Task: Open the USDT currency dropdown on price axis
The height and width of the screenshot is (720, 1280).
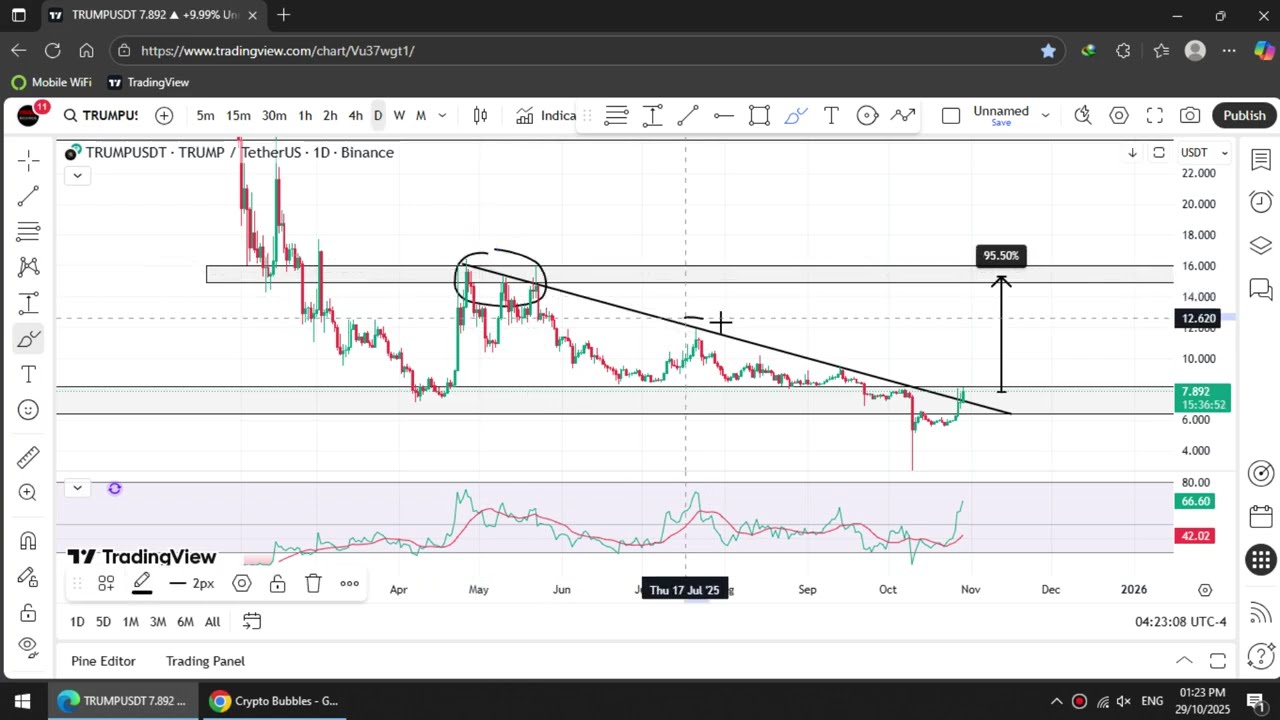Action: pos(1205,152)
